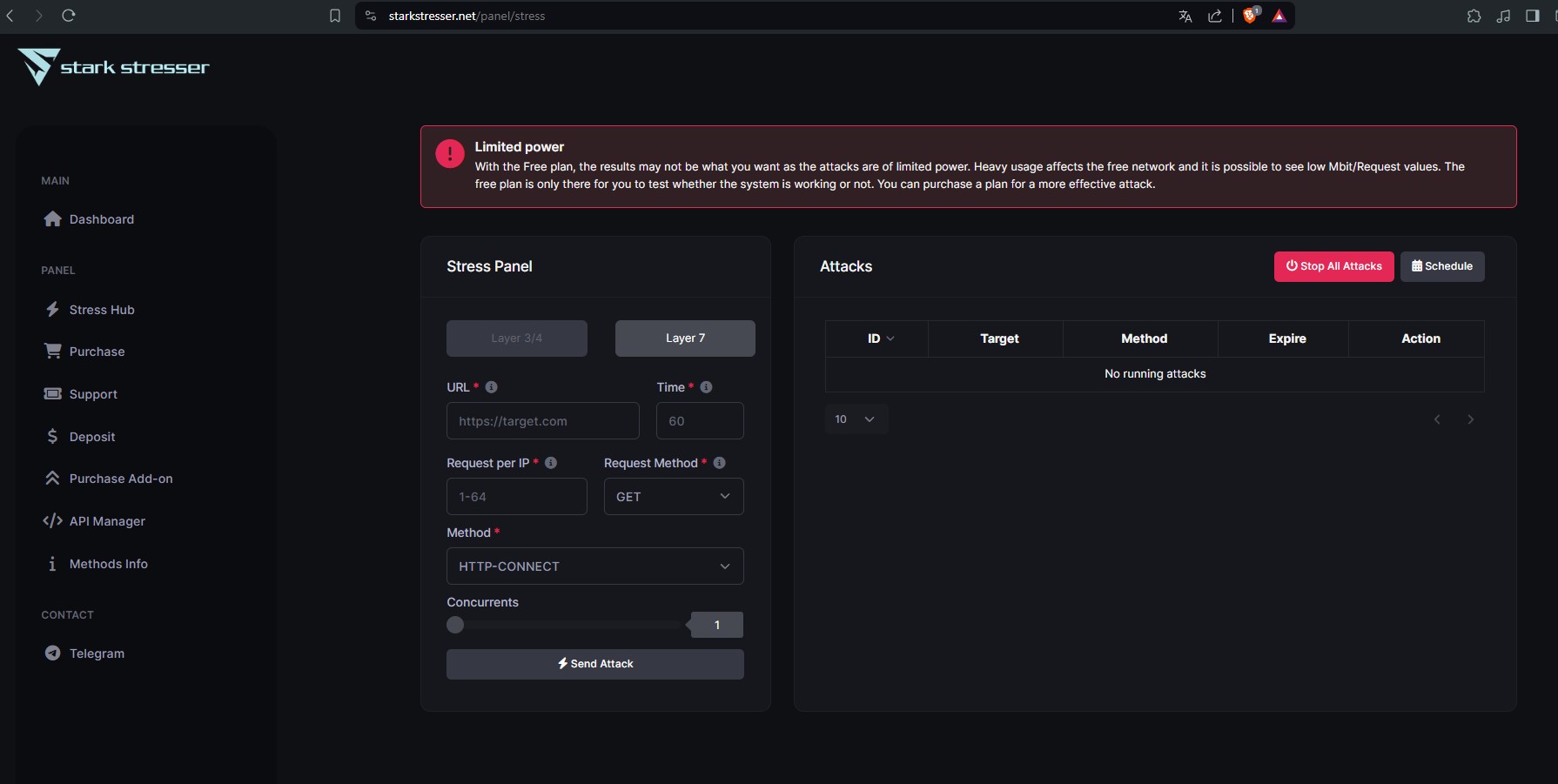Open the Request Method GET dropdown
The width and height of the screenshot is (1558, 784).
click(x=674, y=497)
